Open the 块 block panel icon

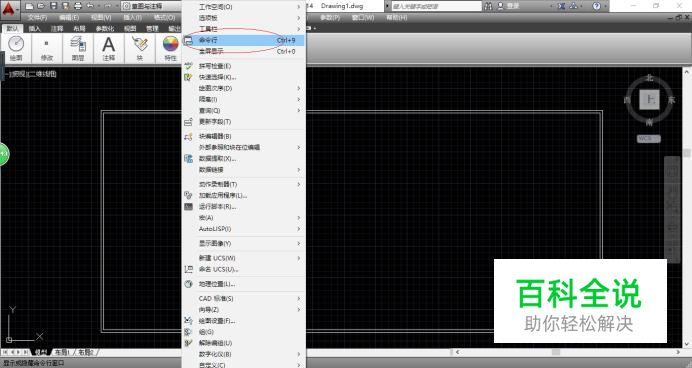(x=140, y=49)
